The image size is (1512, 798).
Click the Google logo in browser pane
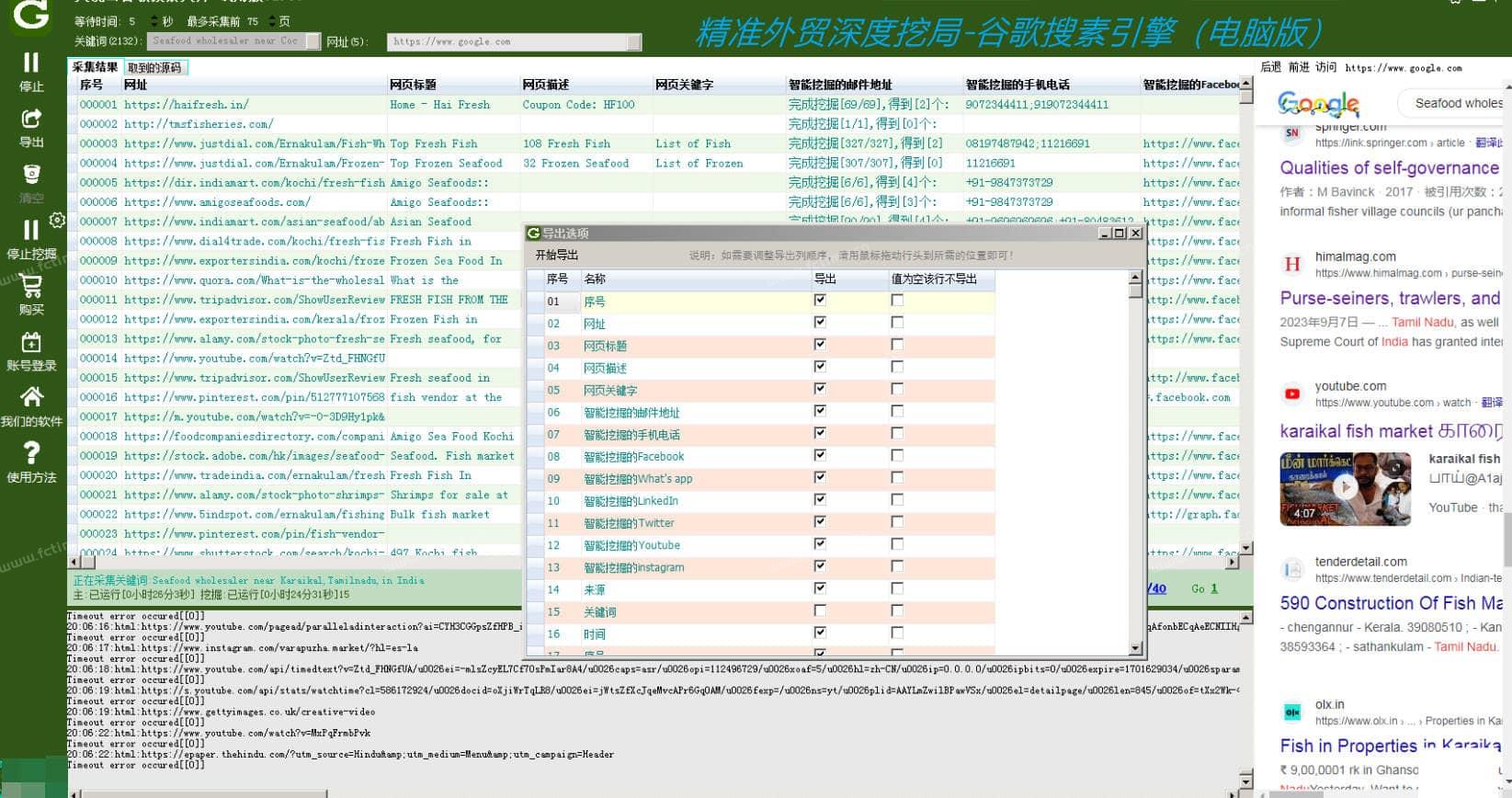pyautogui.click(x=1318, y=104)
